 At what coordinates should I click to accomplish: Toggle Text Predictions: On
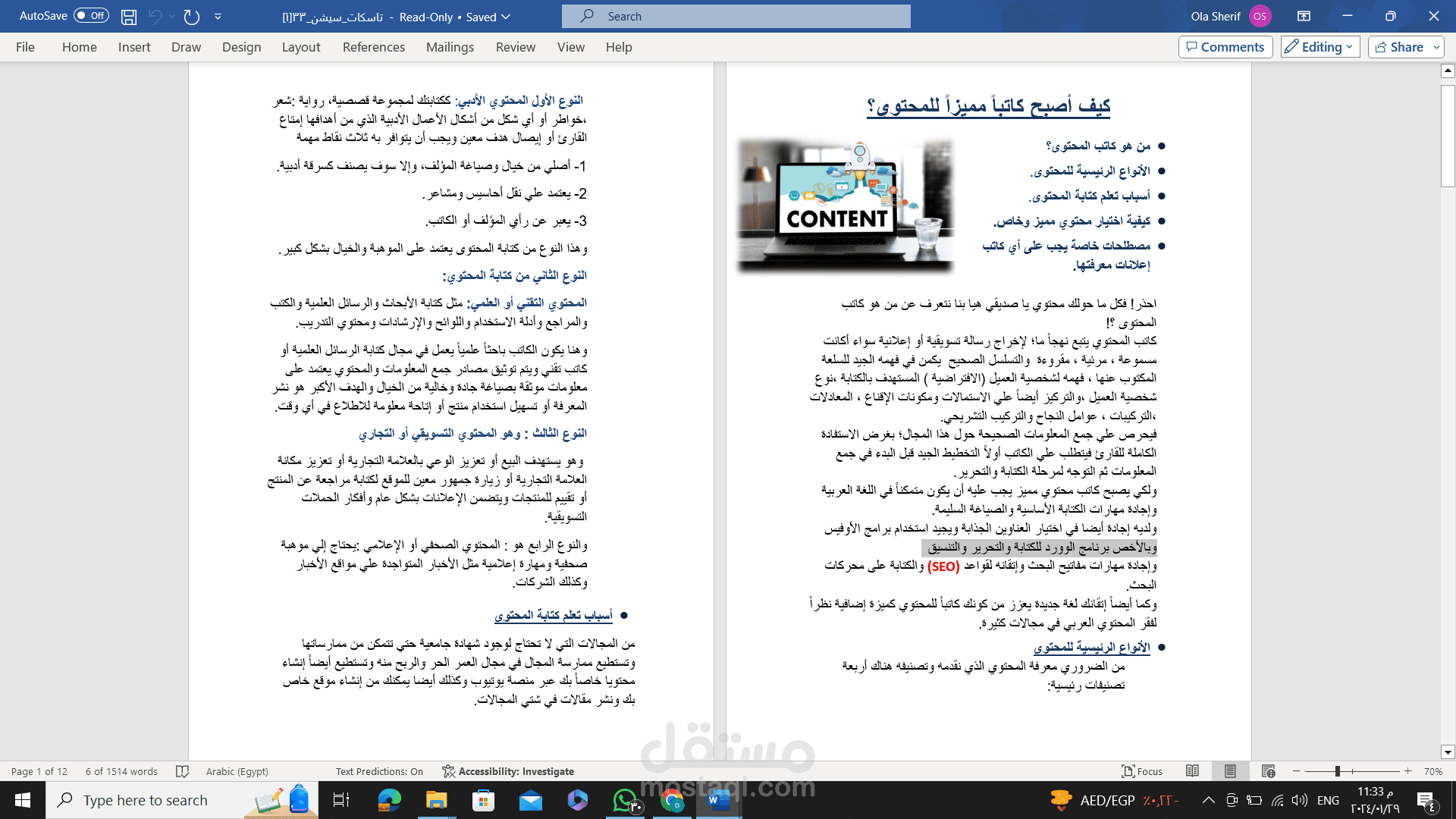click(379, 771)
